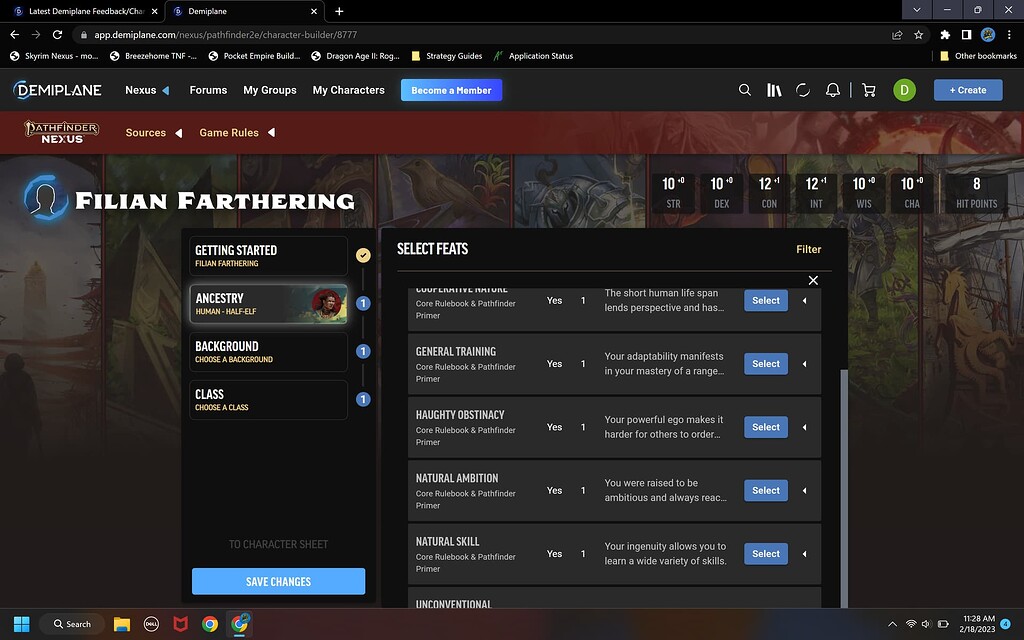
Task: Open the shopping cart icon
Action: [x=869, y=90]
